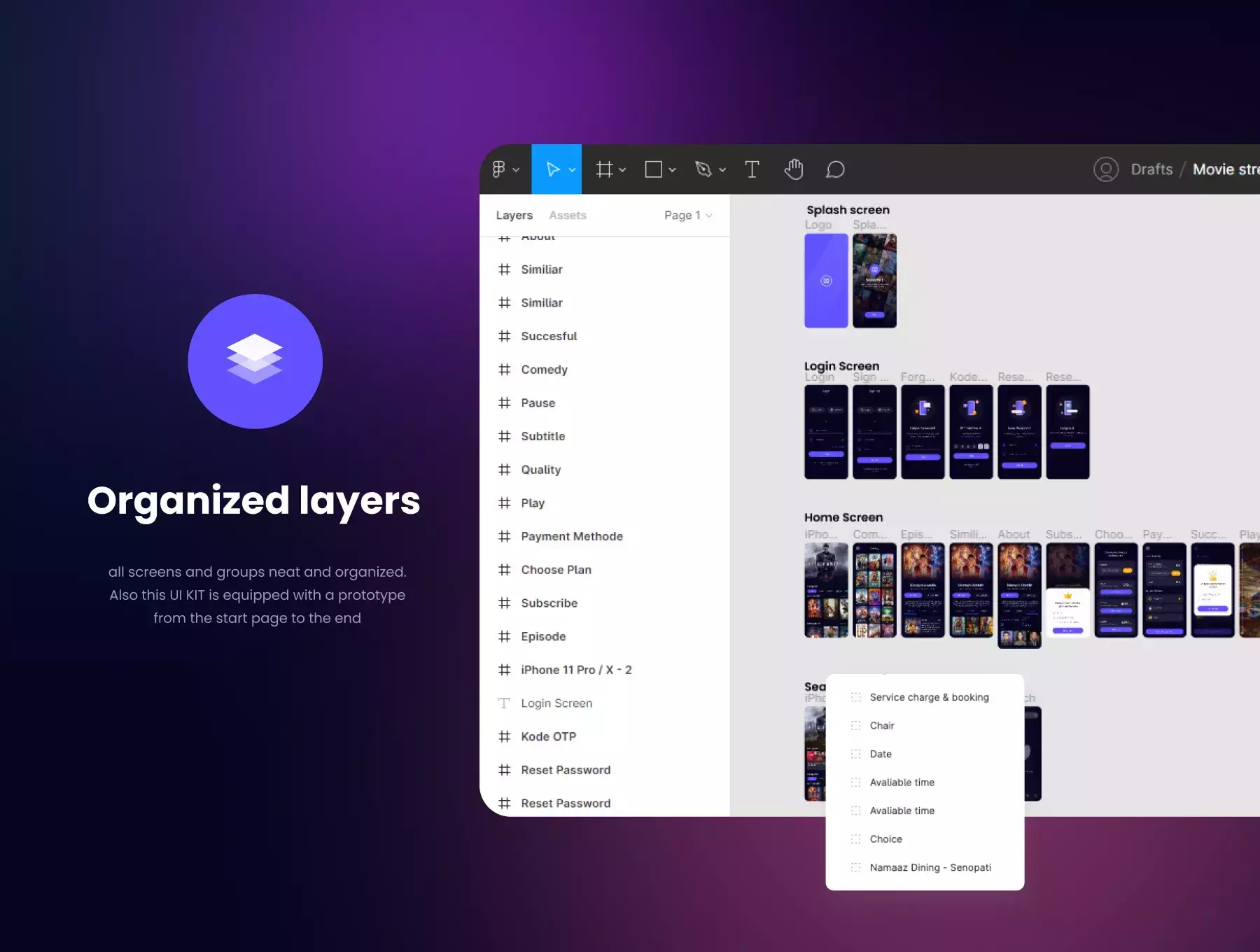
Task: Open the Subs... home screen frame
Action: [1067, 590]
